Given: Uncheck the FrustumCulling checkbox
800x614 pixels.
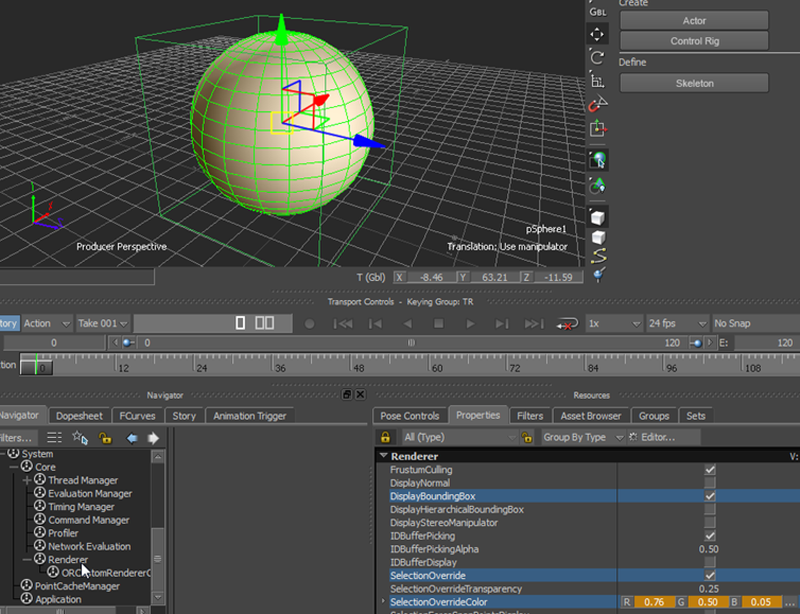Looking at the screenshot, I should coord(710,470).
